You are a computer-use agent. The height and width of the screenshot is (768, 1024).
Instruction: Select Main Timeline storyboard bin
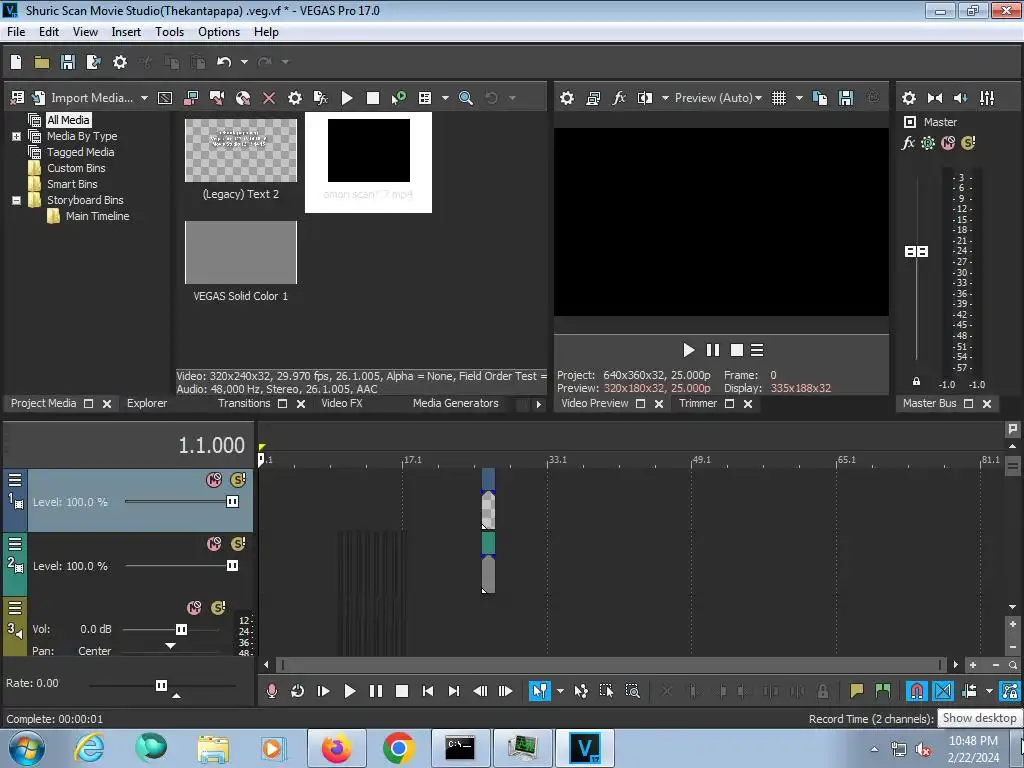click(97, 216)
